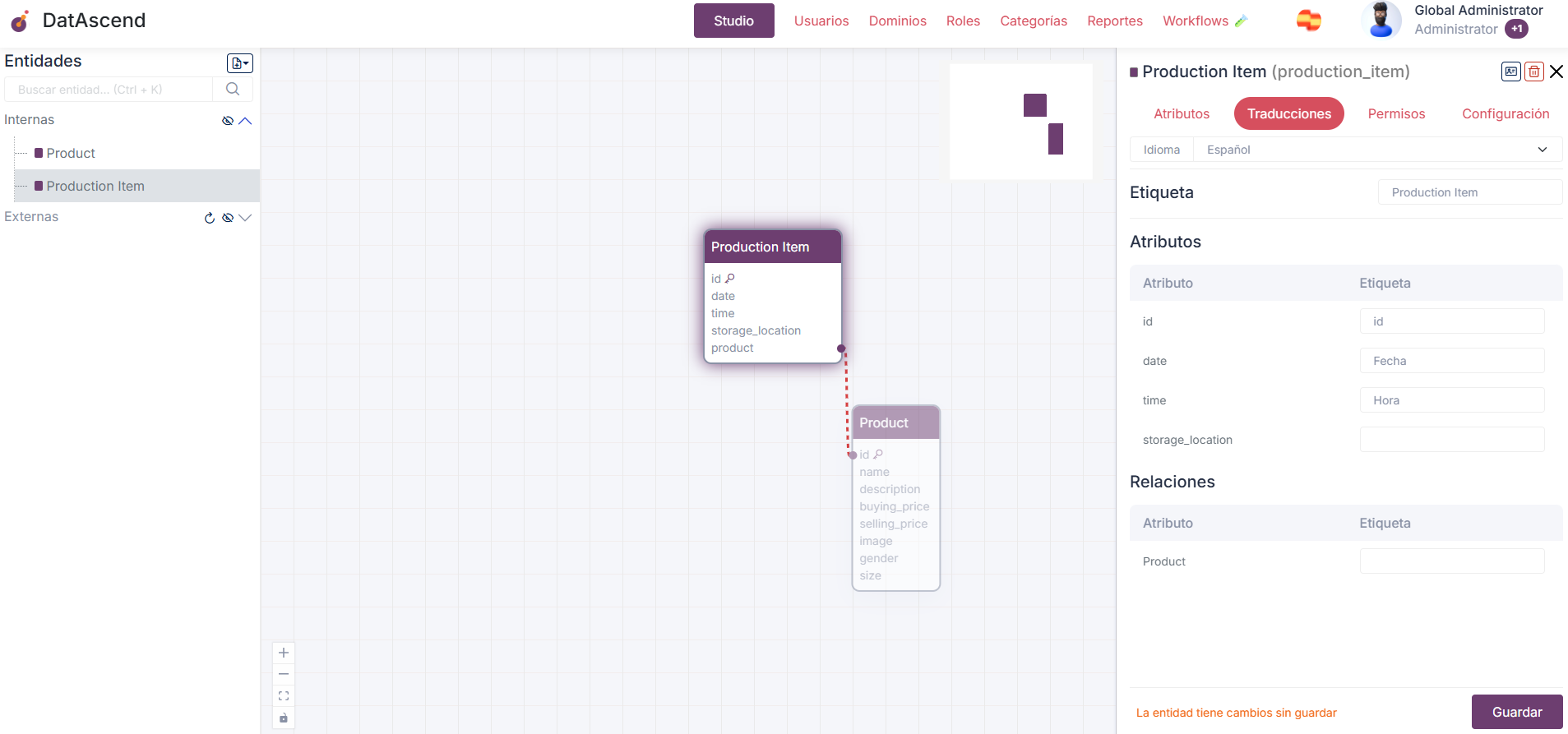1568x734 pixels.
Task: Refresh the Externas entities list
Action: click(x=210, y=218)
